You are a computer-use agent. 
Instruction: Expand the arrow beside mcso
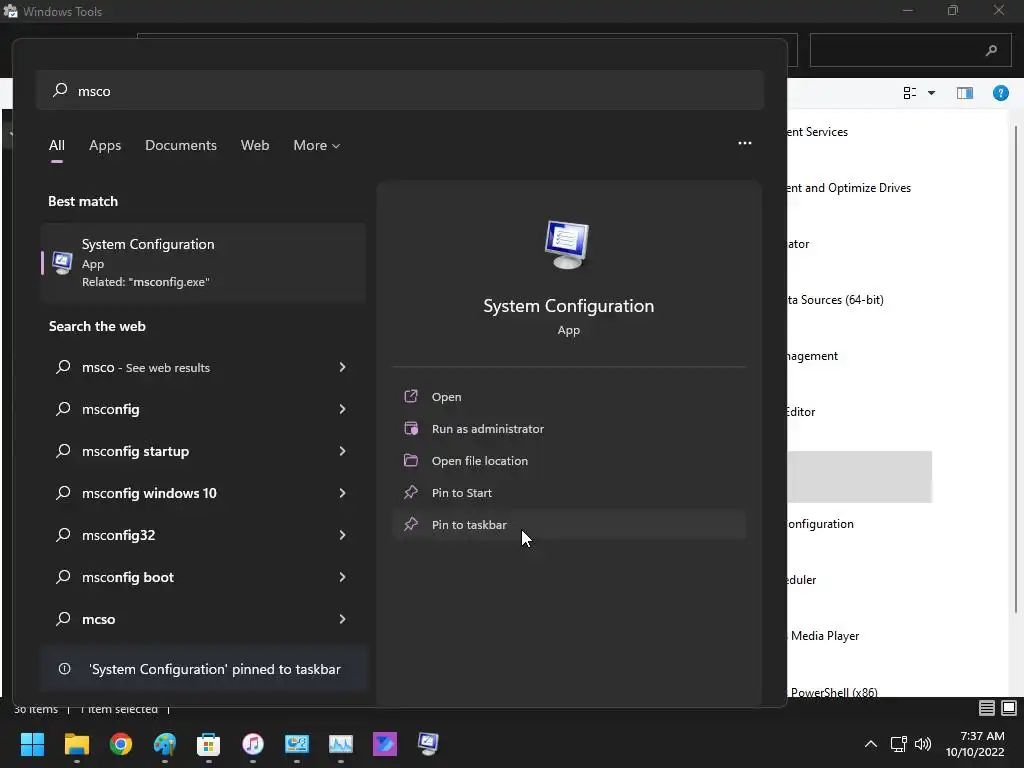tap(342, 618)
